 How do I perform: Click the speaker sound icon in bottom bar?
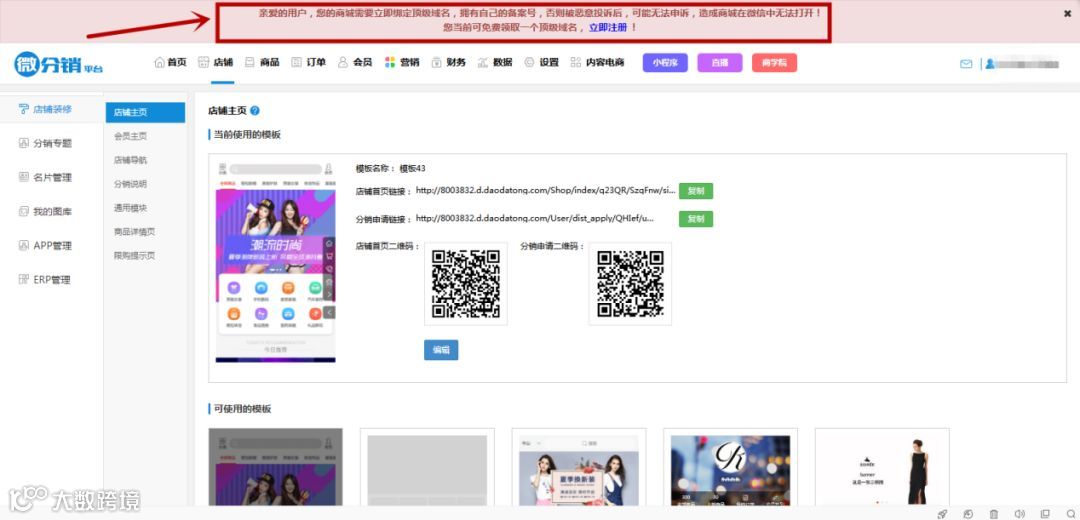tap(1019, 513)
